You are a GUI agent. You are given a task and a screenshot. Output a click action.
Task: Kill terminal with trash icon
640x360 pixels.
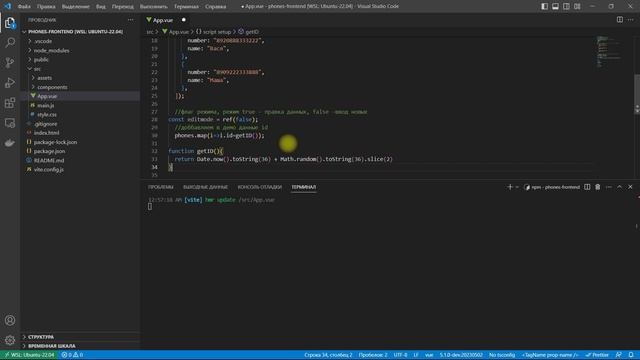tap(598, 187)
